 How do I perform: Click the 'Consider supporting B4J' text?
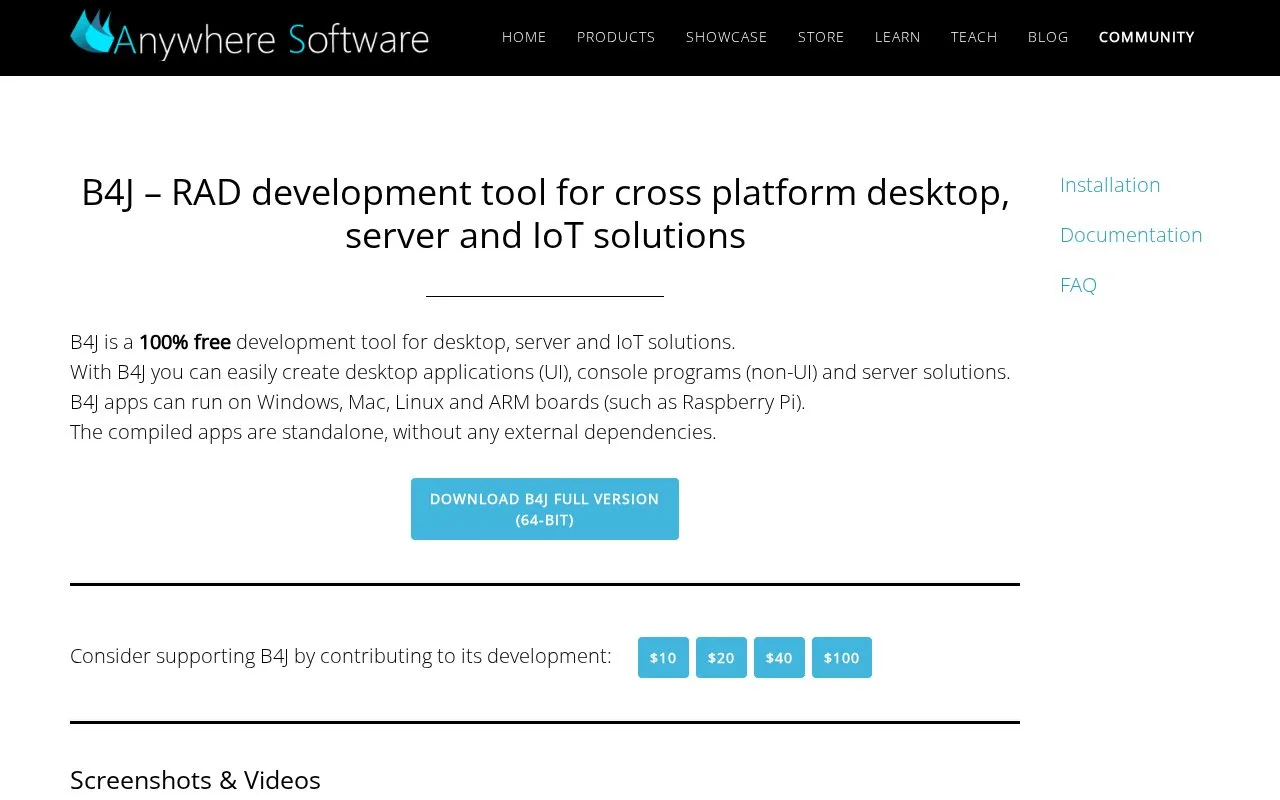click(341, 656)
